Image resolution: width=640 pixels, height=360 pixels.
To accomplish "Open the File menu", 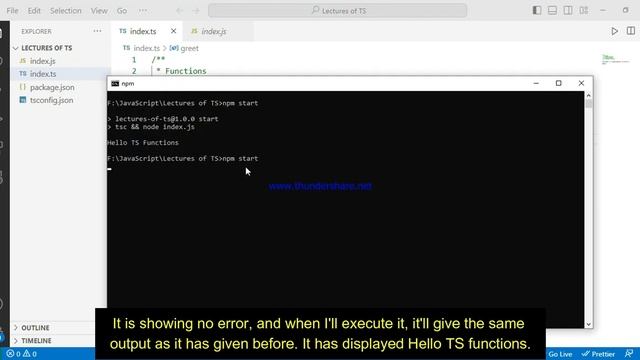I will [12, 11].
